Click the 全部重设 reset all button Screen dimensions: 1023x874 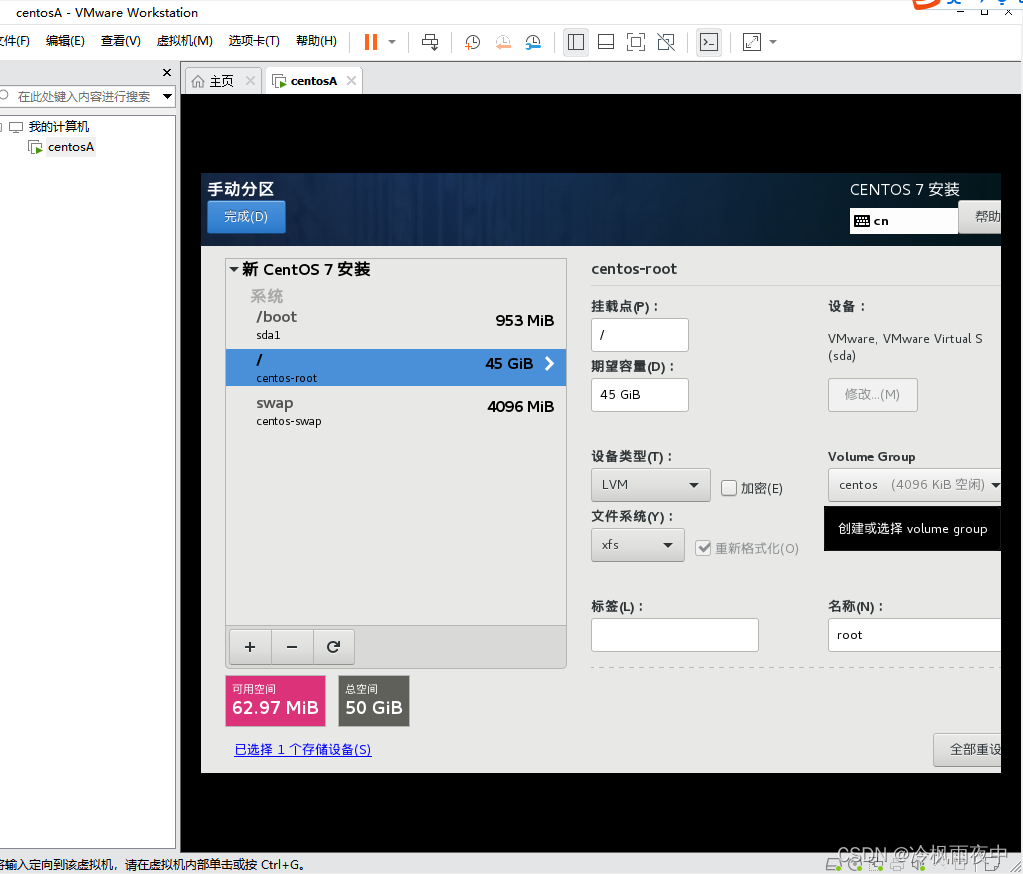pos(968,749)
